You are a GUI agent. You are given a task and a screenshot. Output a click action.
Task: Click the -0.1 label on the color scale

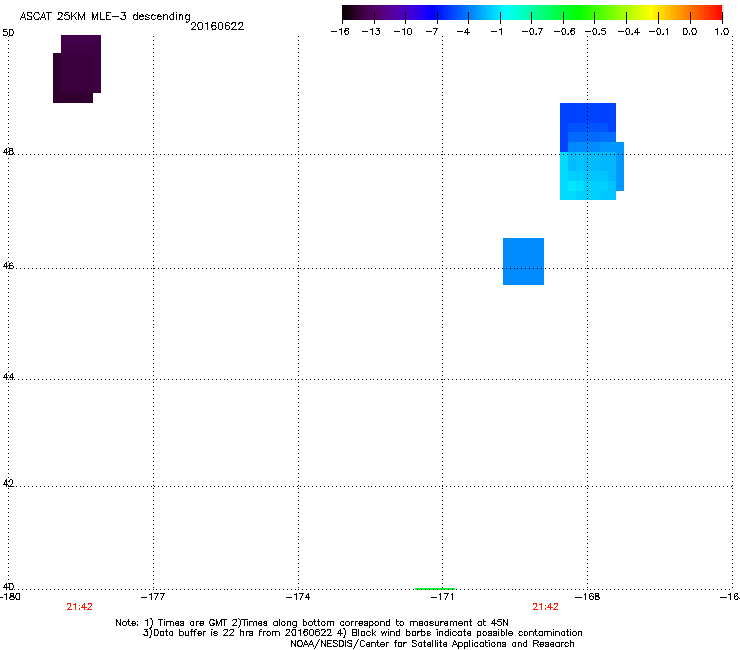tap(659, 32)
